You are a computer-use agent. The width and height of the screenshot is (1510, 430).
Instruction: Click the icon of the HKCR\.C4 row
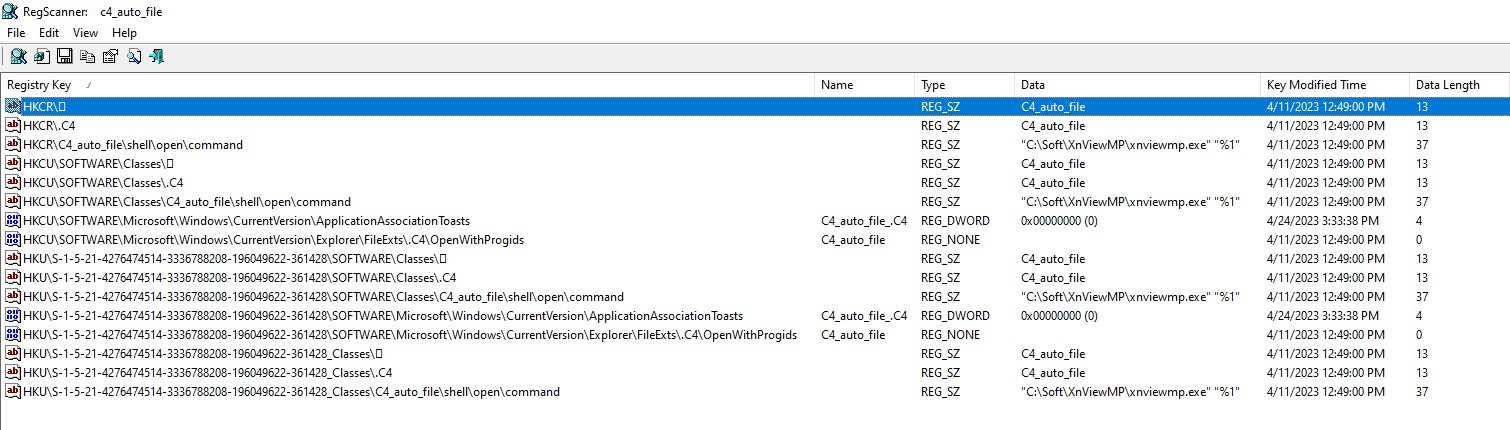(14, 126)
